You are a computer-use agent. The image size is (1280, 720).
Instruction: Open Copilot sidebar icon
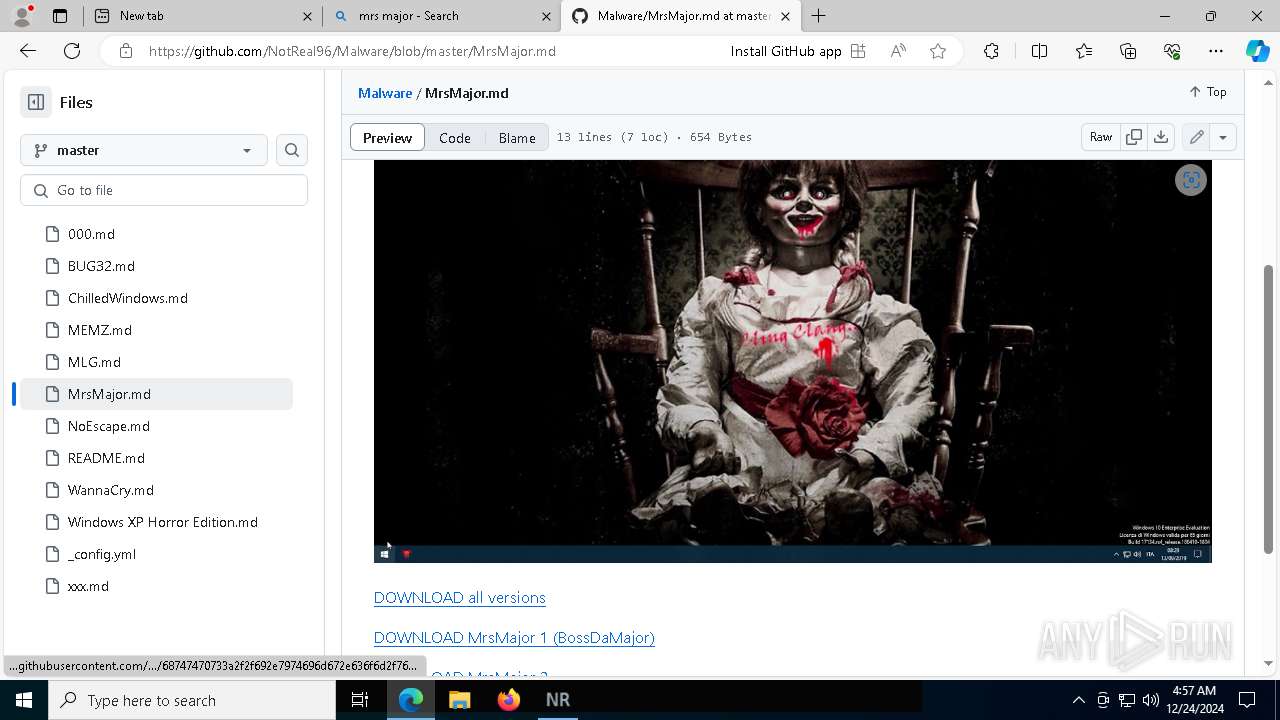pos(1257,51)
